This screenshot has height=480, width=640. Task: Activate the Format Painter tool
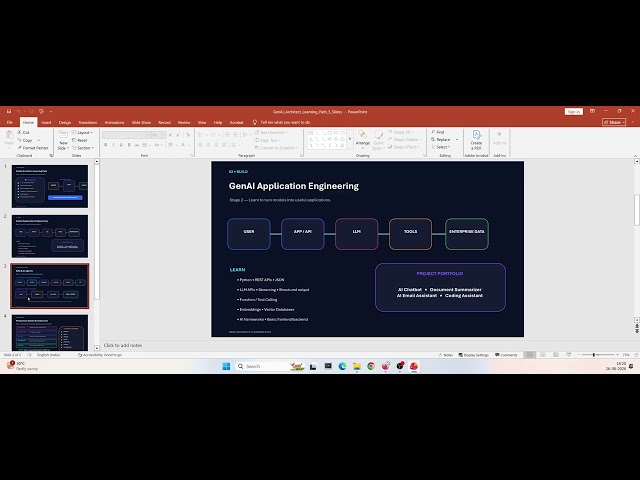click(33, 148)
